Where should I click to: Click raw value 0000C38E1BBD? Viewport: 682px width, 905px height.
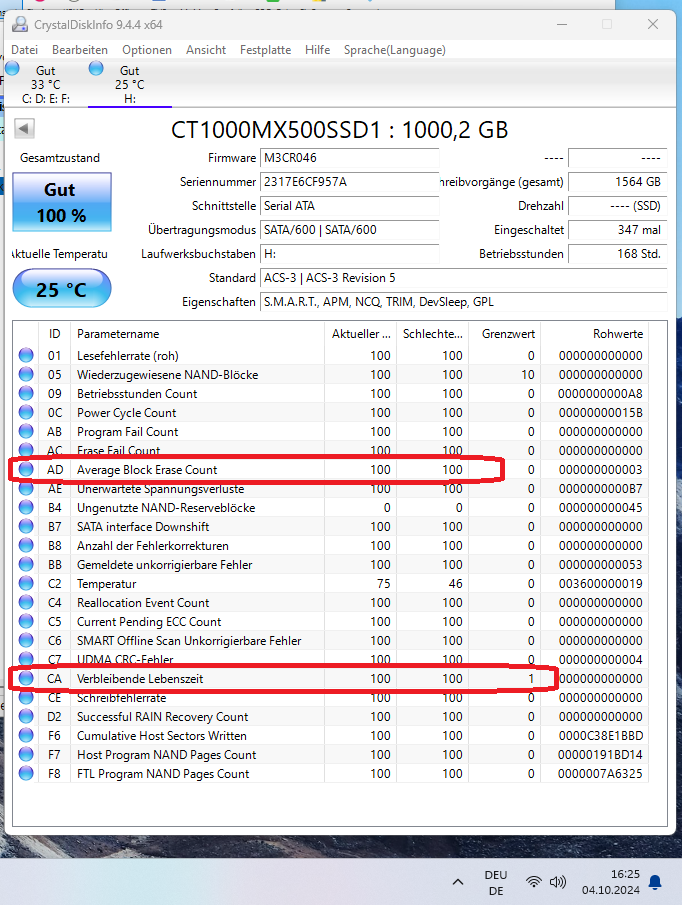600,736
